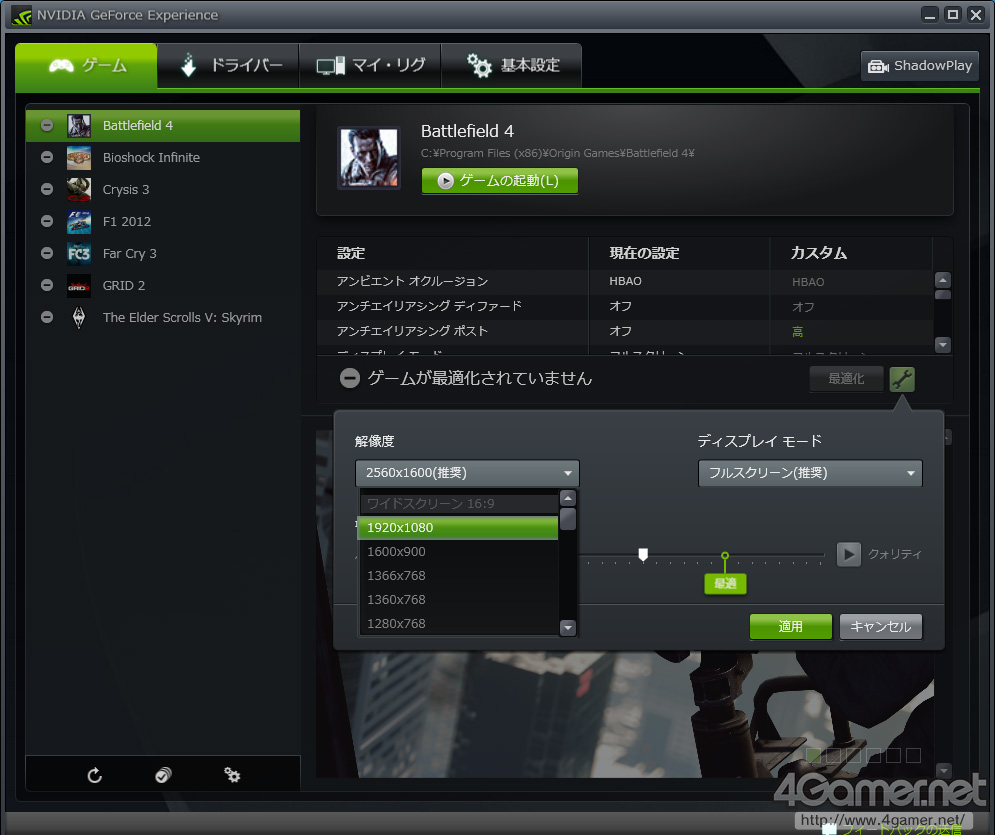
Task: Click アンビエント オクルージョン setting row
Action: coord(624,282)
